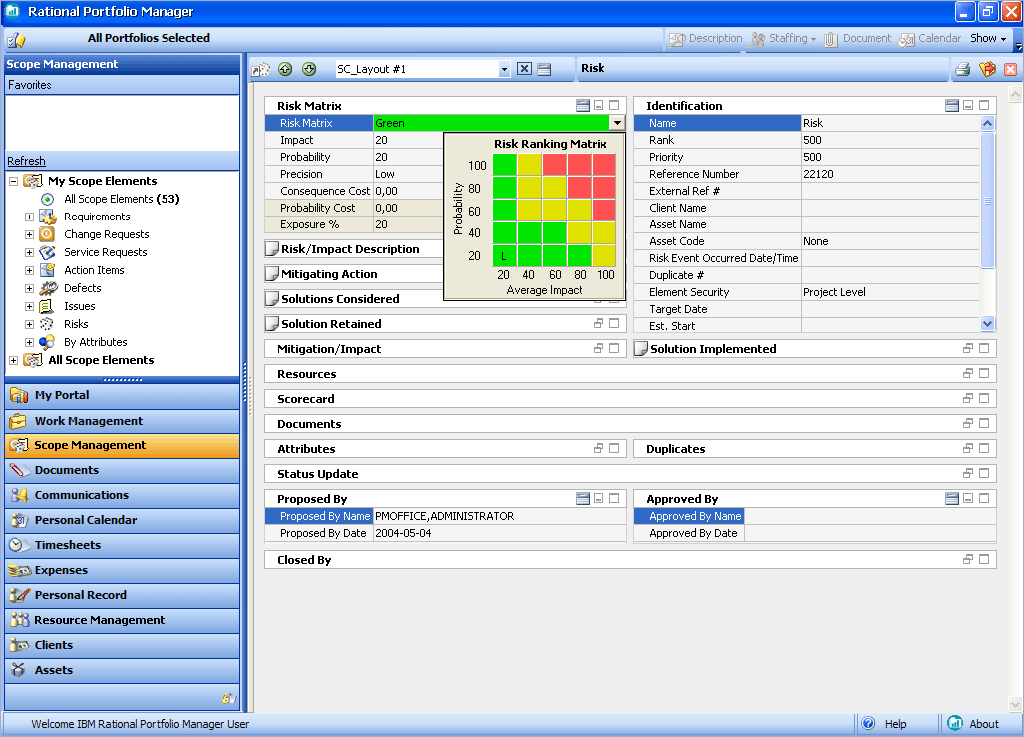Image resolution: width=1024 pixels, height=737 pixels.
Task: Restore the Documents portlet
Action: click(x=968, y=423)
